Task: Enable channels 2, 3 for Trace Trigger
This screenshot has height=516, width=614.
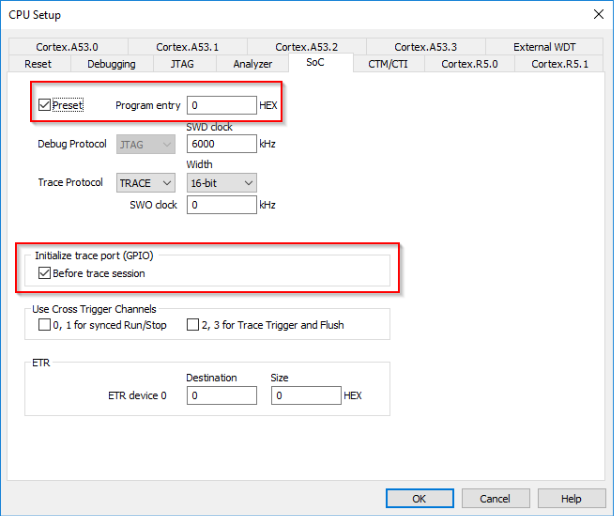Action: [193, 325]
